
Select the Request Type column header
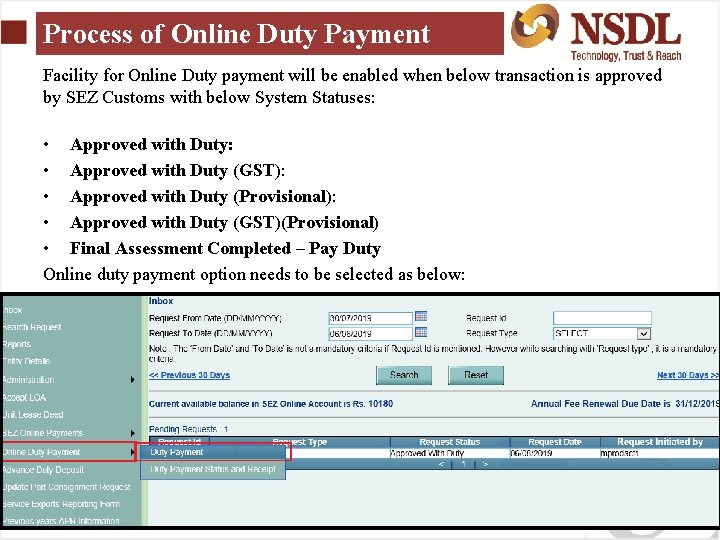pos(299,442)
